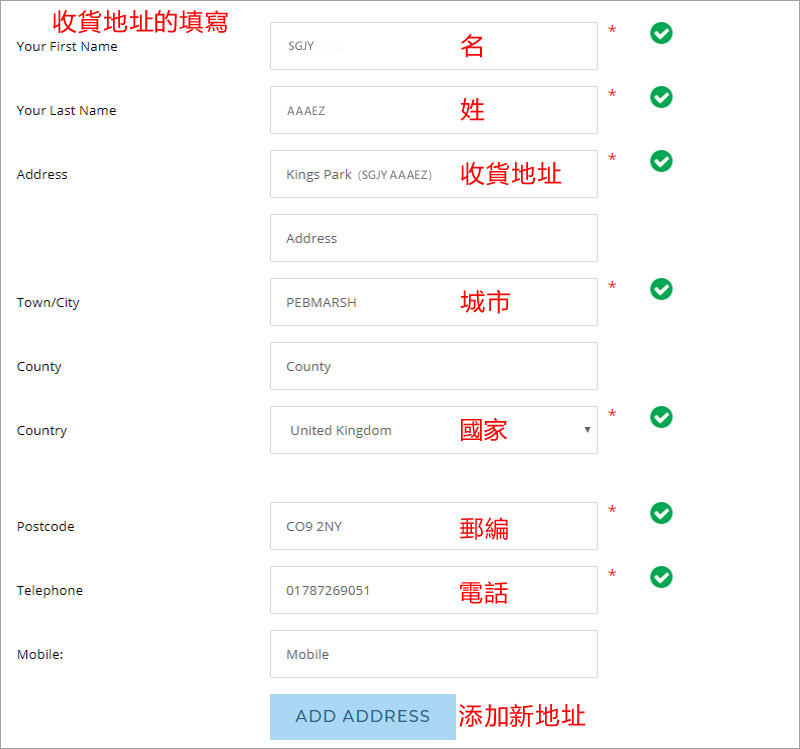Click the 'Telephone' label text

(x=49, y=590)
